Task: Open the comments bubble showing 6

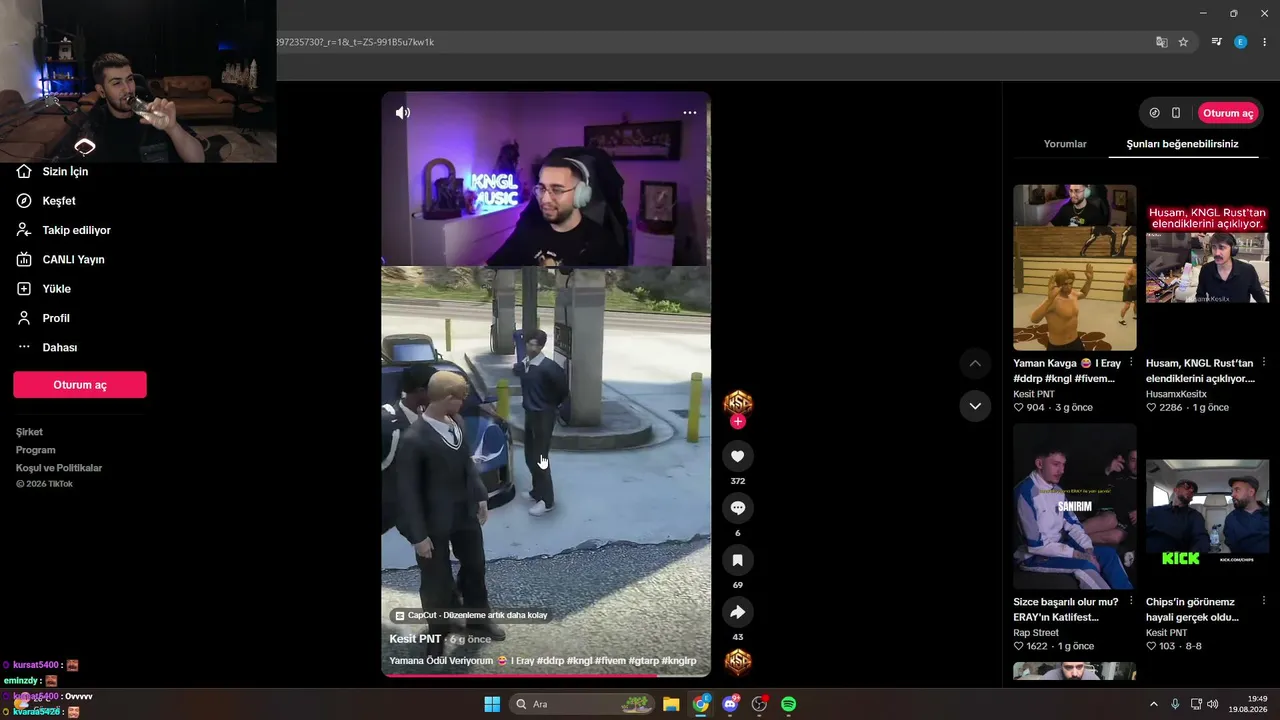Action: click(738, 508)
